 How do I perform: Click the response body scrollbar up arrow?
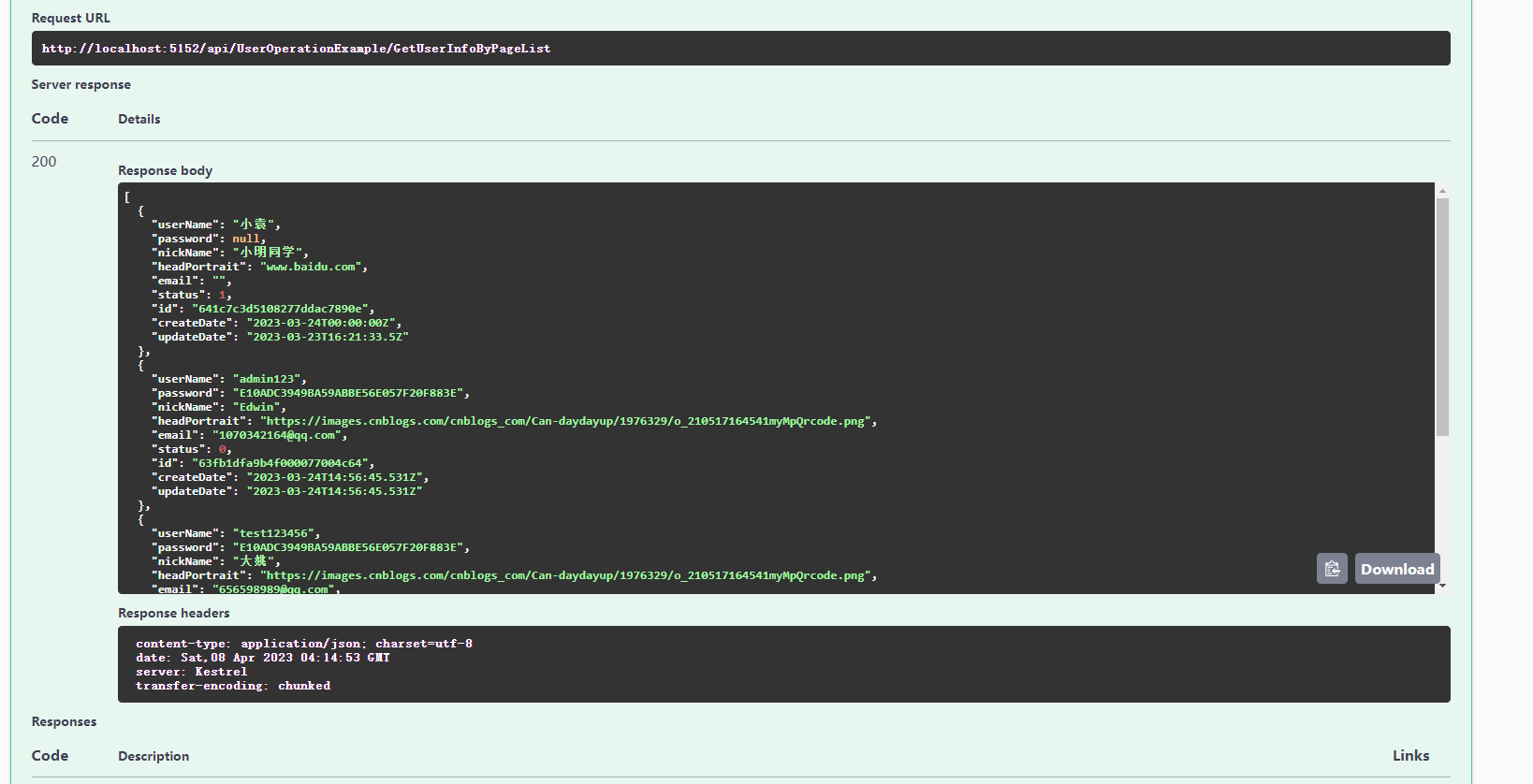[x=1442, y=191]
